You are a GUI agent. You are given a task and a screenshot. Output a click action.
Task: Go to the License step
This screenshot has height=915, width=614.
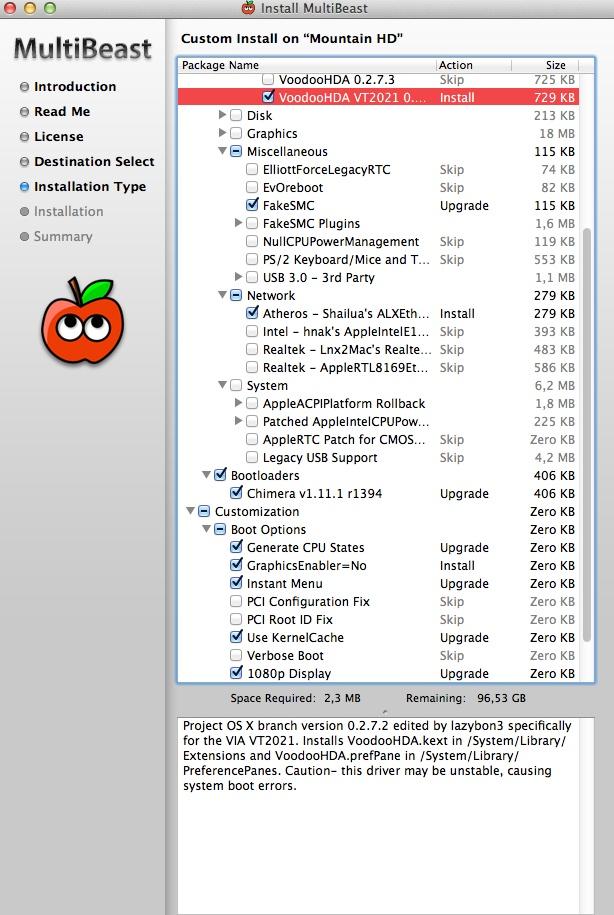point(58,137)
